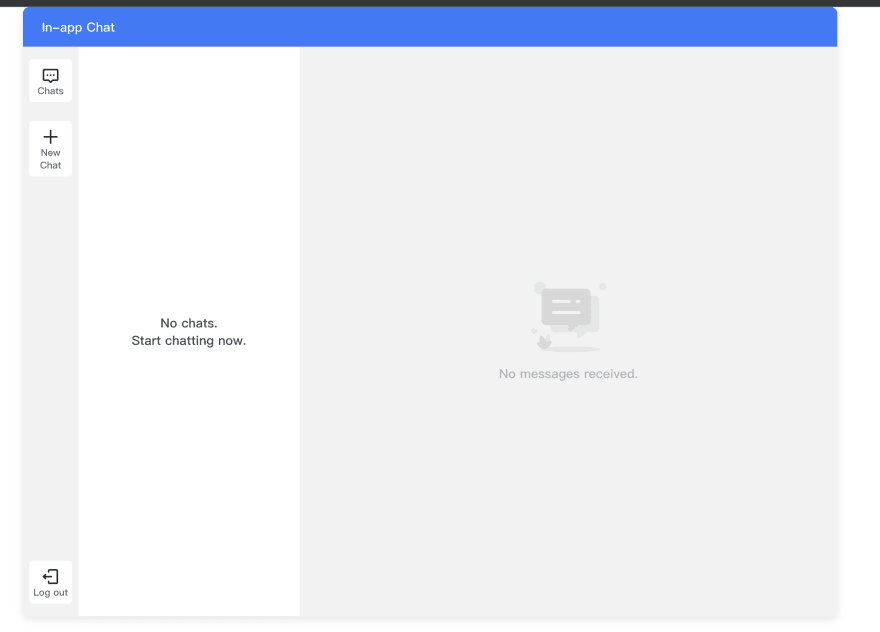Screen dimensions: 880x632
Task: Open the Chats sidebar button
Action: [x=51, y=81]
